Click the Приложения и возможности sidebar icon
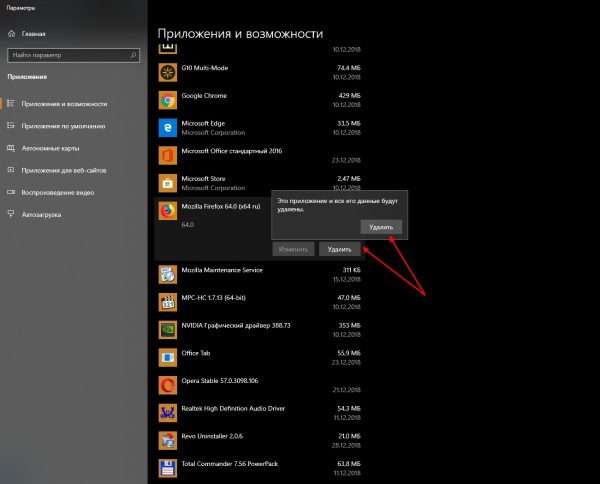This screenshot has height=484, width=600. point(11,103)
